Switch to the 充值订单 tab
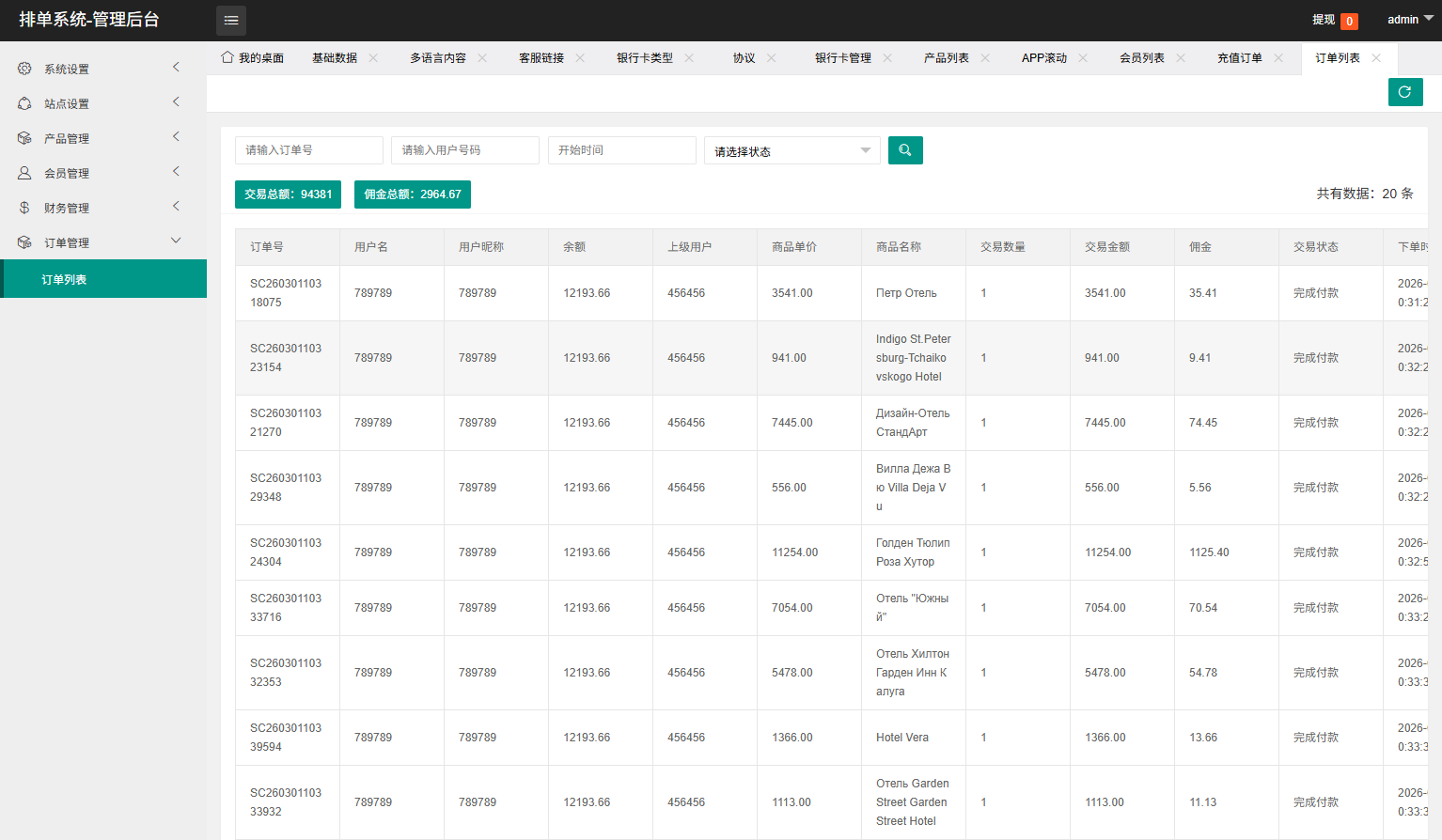The image size is (1442, 840). 1239,58
